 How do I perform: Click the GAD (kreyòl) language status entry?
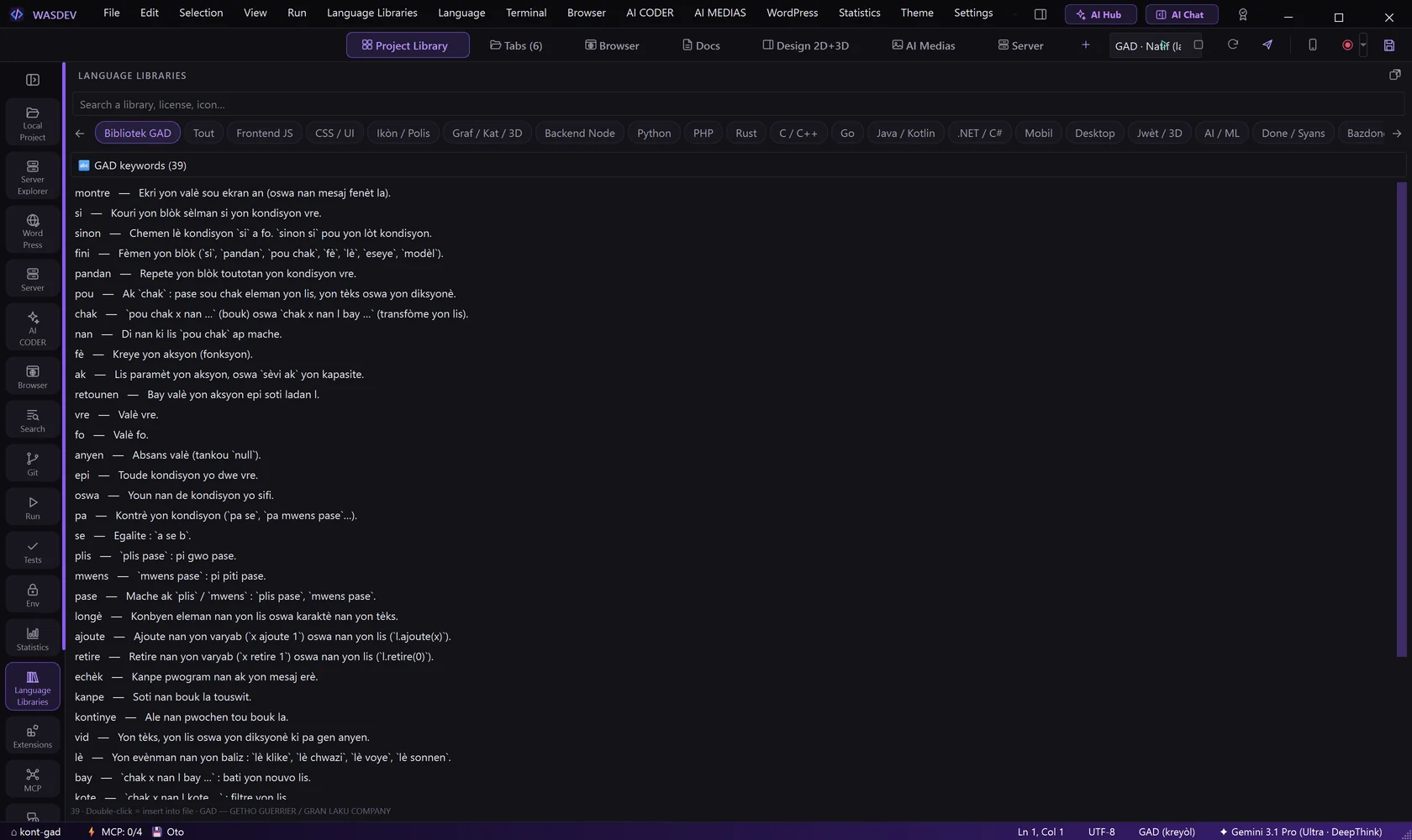click(x=1167, y=832)
